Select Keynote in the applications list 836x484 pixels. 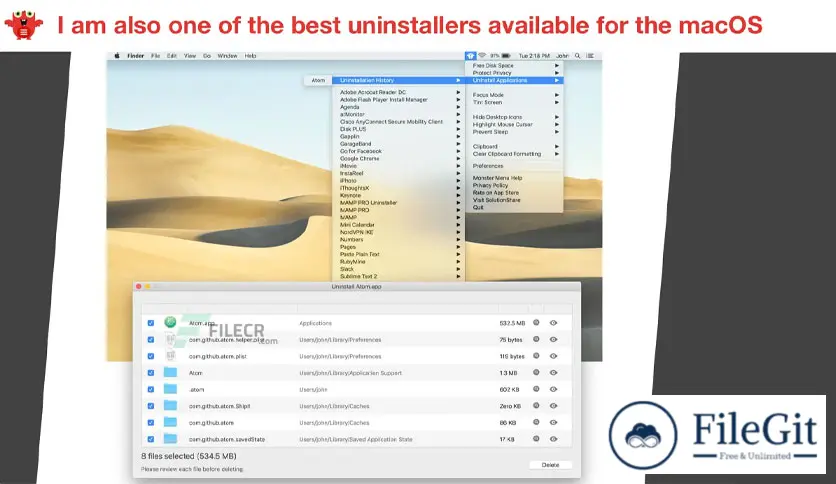click(397, 196)
